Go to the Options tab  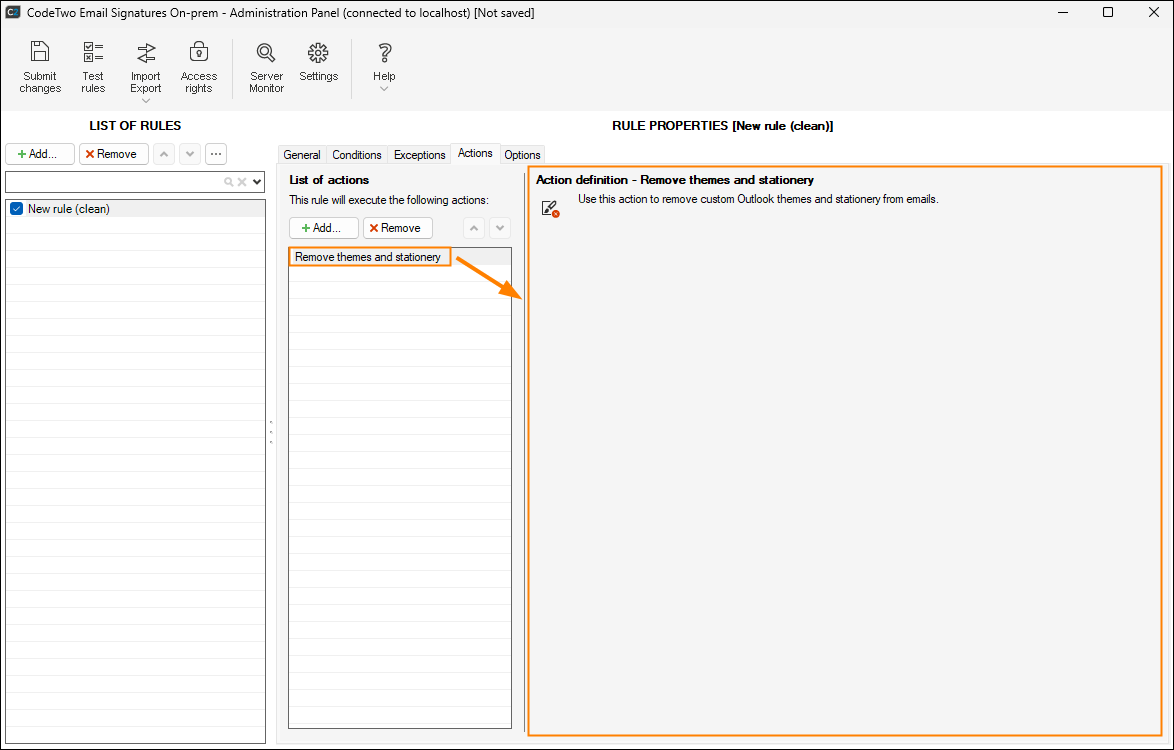pyautogui.click(x=522, y=155)
